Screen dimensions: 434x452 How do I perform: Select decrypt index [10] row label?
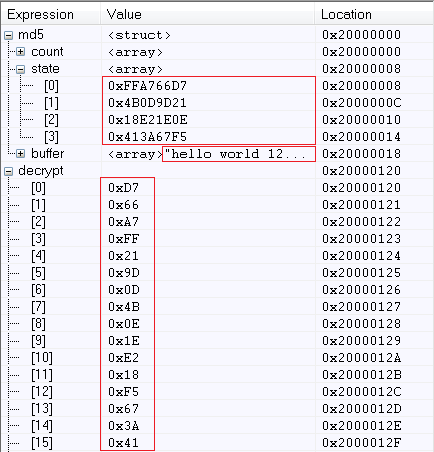[42, 358]
